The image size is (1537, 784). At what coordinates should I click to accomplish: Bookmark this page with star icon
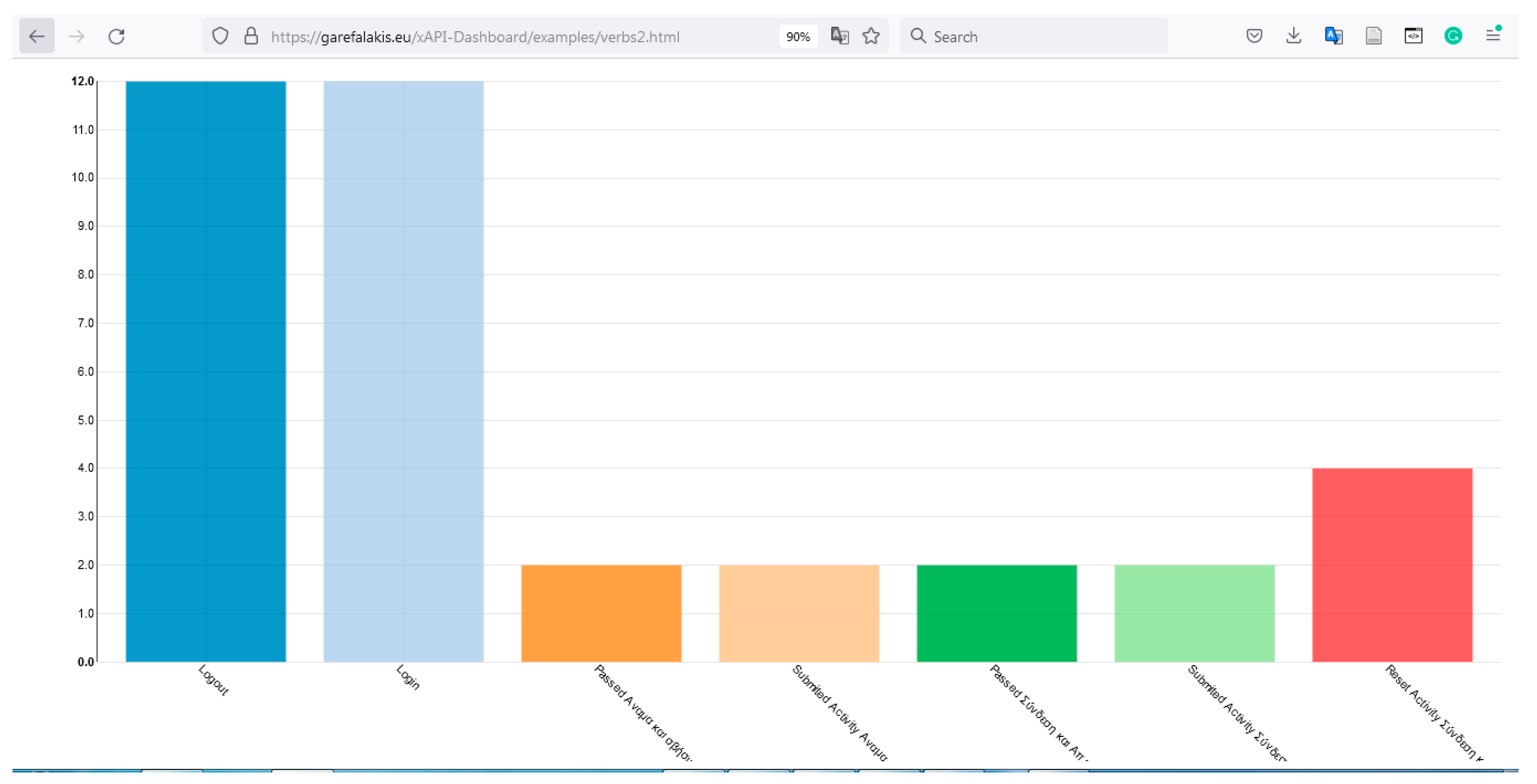tap(871, 37)
